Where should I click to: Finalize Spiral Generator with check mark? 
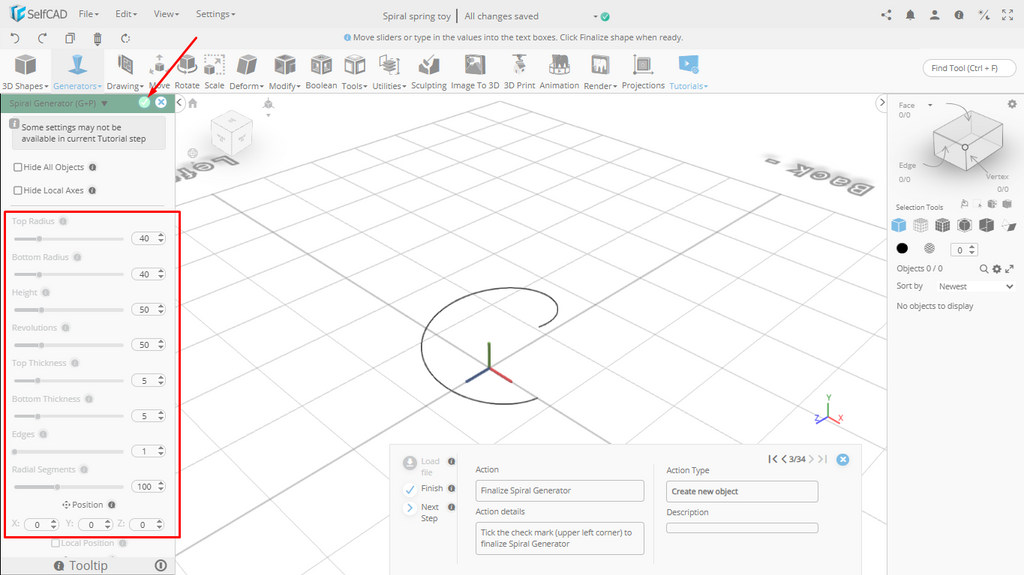pyautogui.click(x=144, y=103)
